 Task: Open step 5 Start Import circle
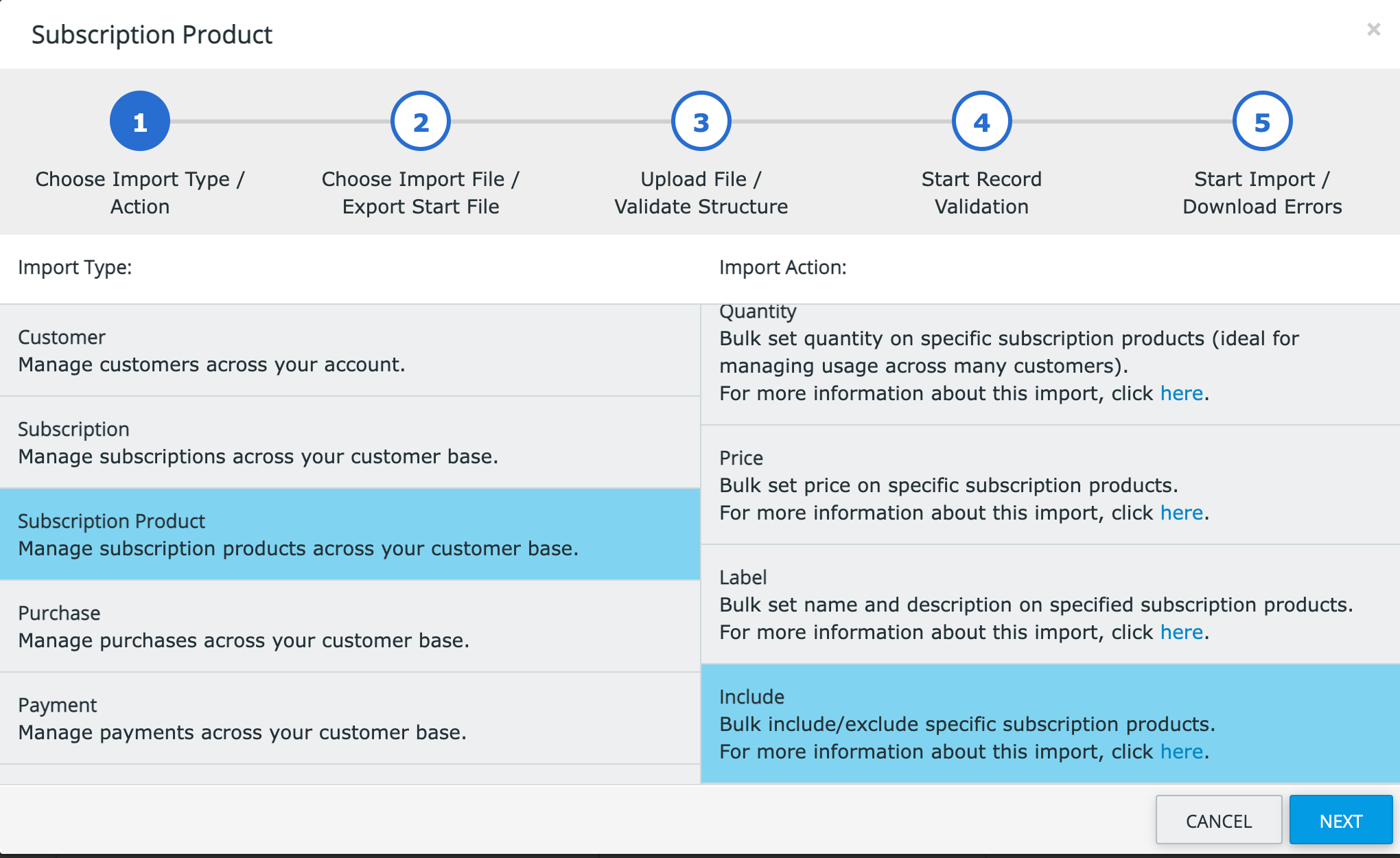tap(1263, 121)
